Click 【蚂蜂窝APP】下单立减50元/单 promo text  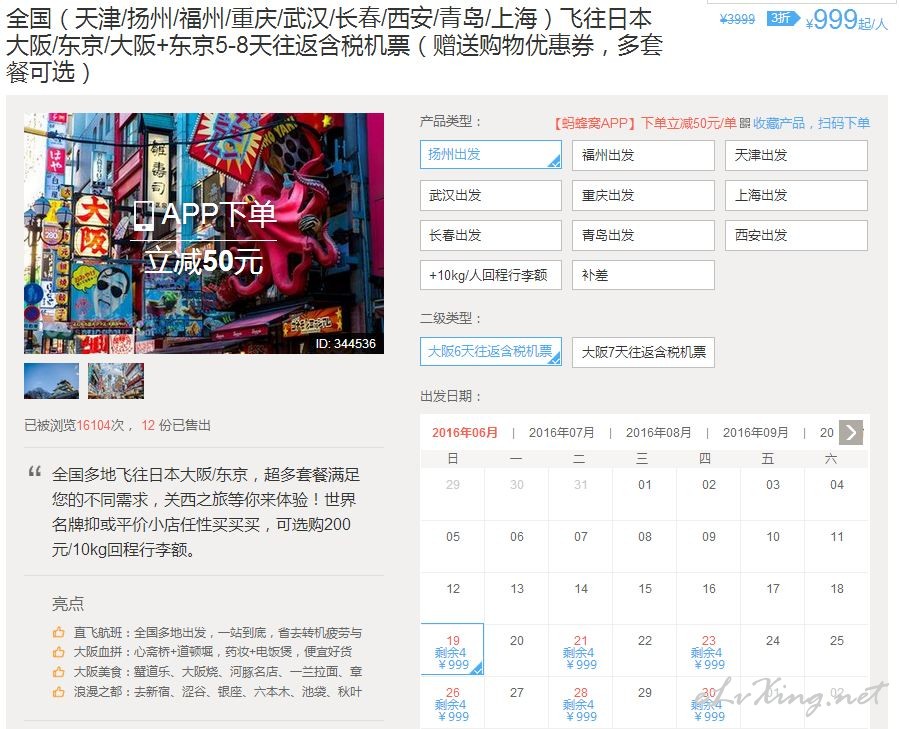click(644, 123)
